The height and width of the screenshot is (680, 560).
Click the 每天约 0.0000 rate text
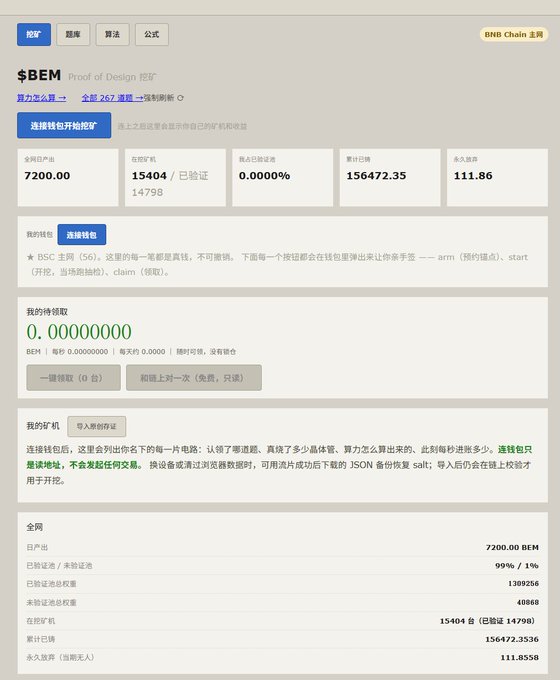(x=142, y=352)
